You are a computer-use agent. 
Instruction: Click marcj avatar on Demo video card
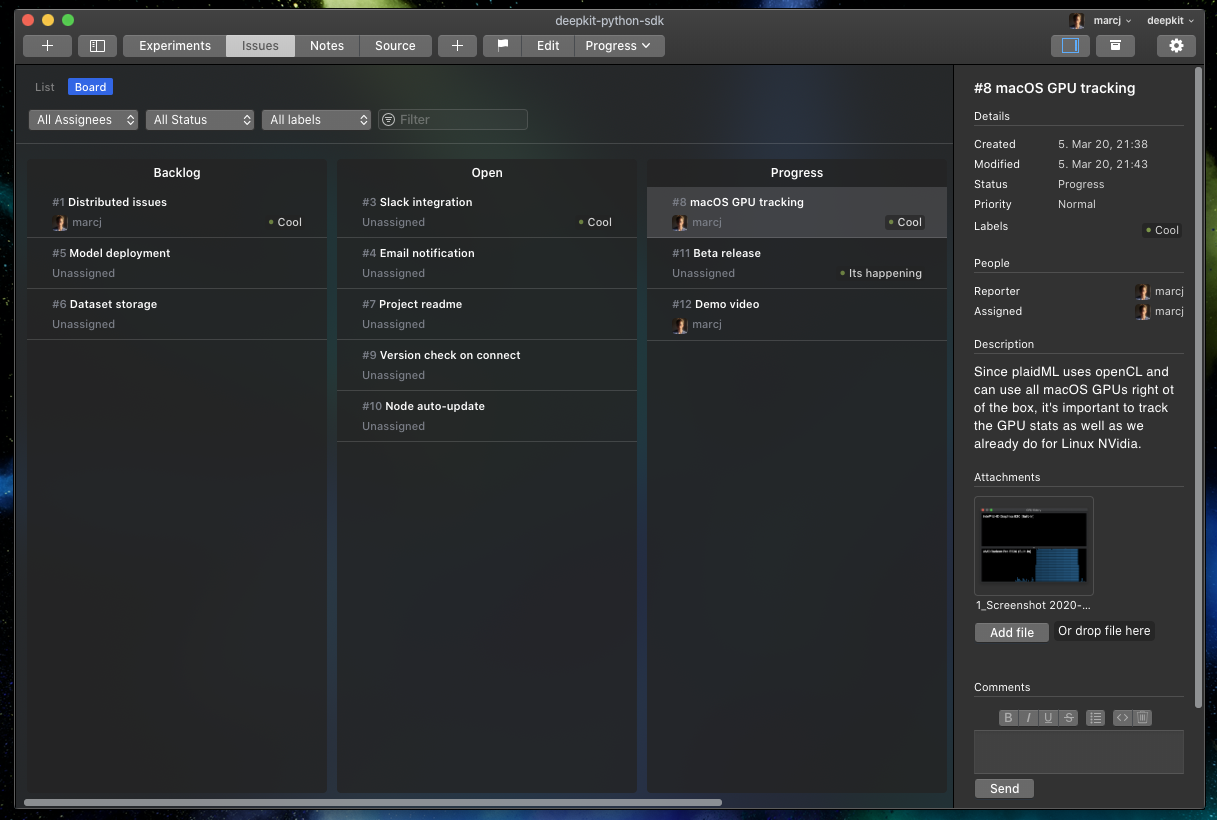[680, 325]
